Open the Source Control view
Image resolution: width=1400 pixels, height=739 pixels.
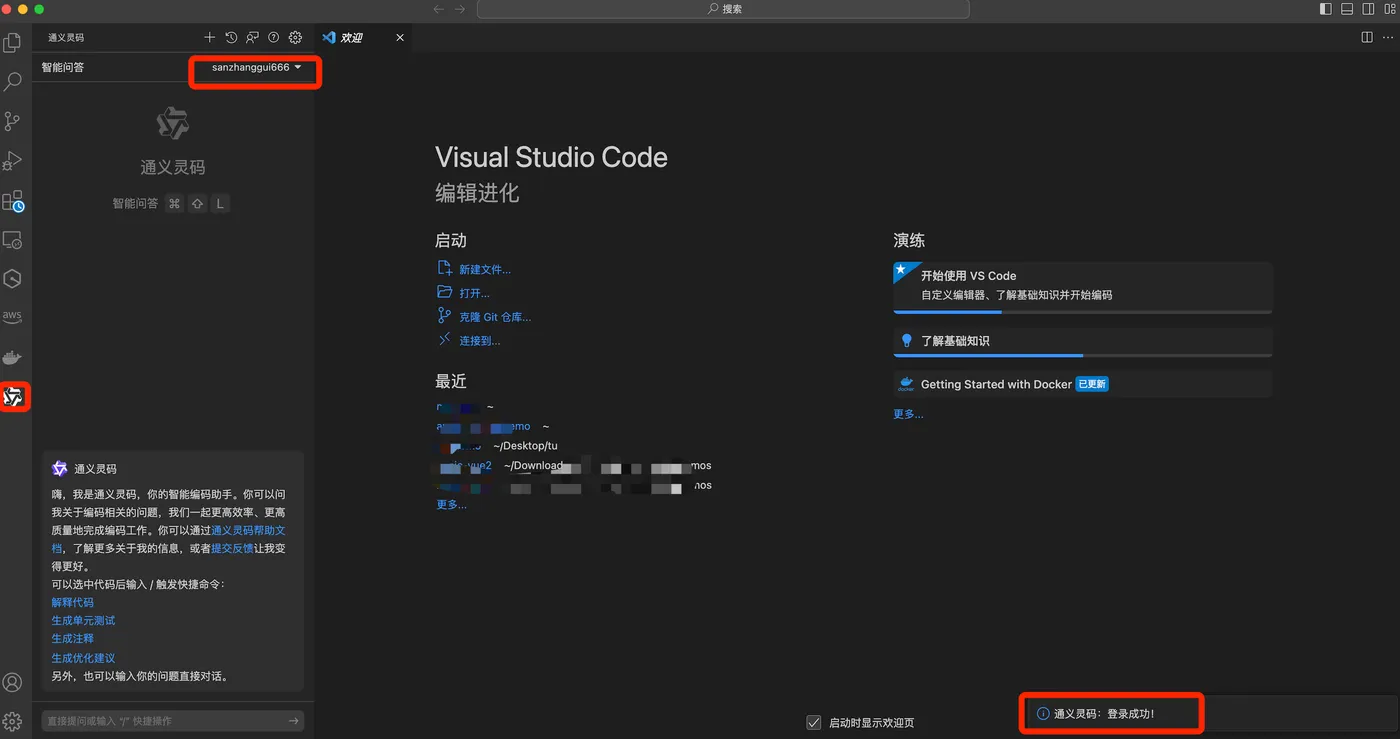pos(12,121)
